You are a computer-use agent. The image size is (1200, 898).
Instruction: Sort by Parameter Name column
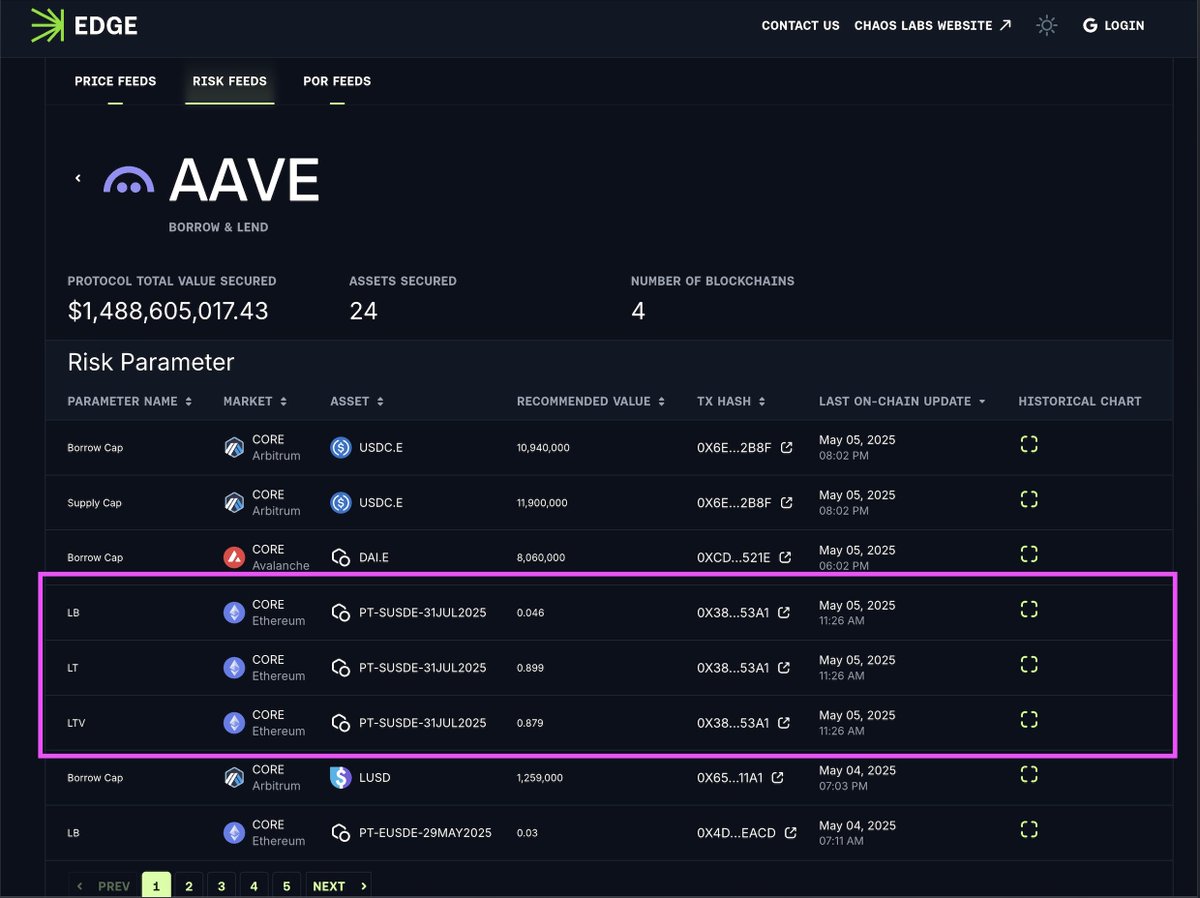point(129,401)
